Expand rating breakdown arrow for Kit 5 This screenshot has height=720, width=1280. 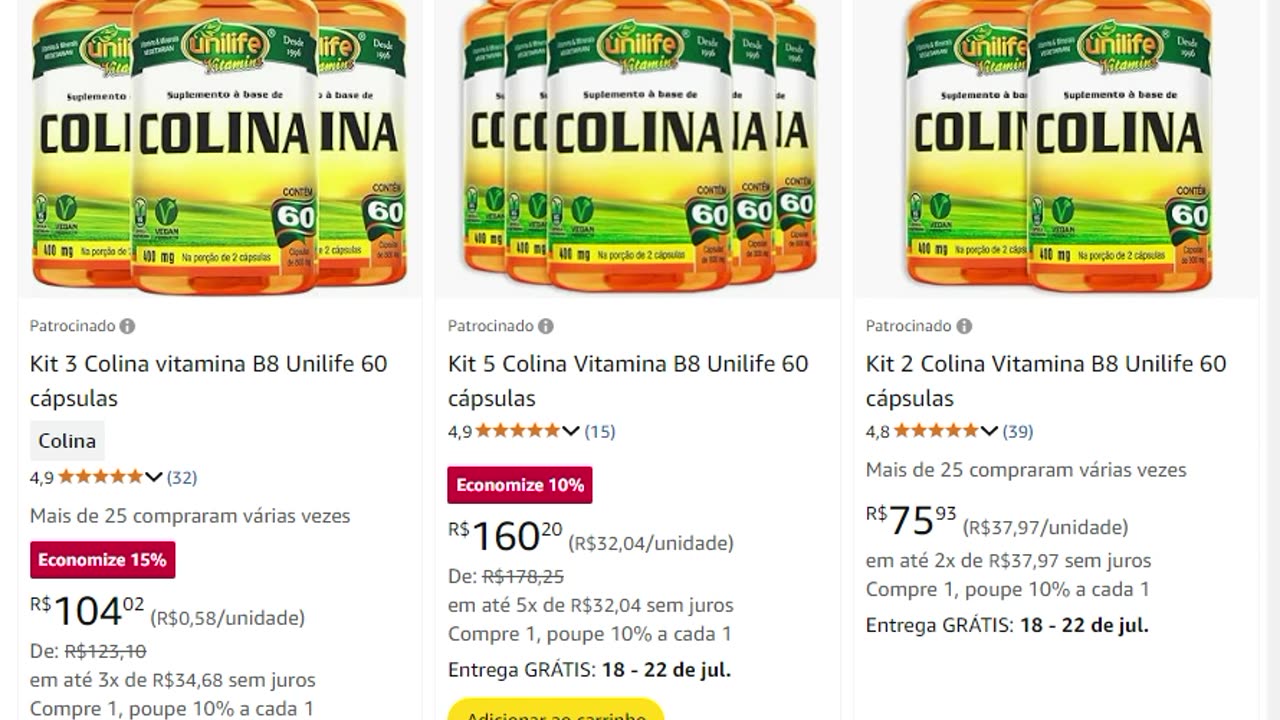pos(571,431)
